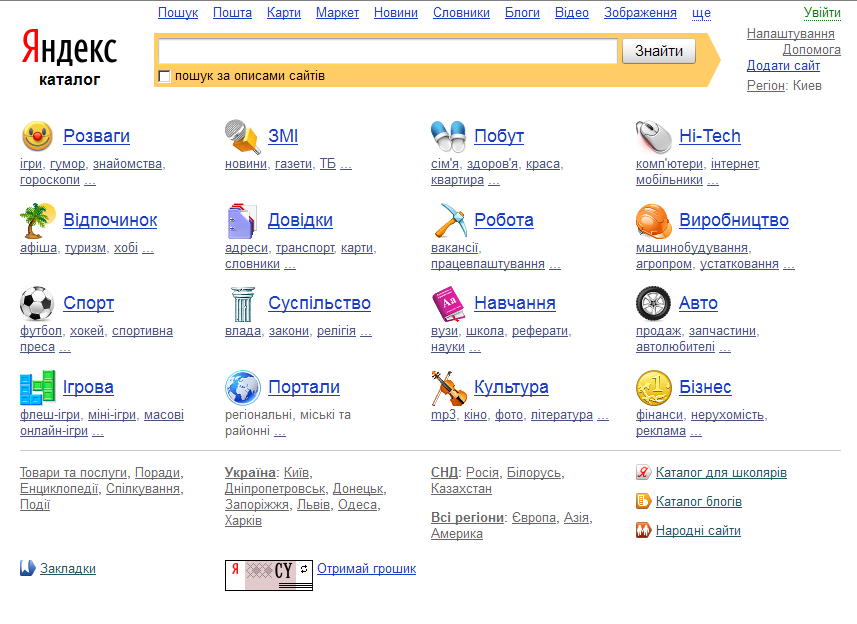Image resolution: width=857 pixels, height=624 pixels.
Task: Expand the ще menu in top navigation
Action: click(701, 13)
